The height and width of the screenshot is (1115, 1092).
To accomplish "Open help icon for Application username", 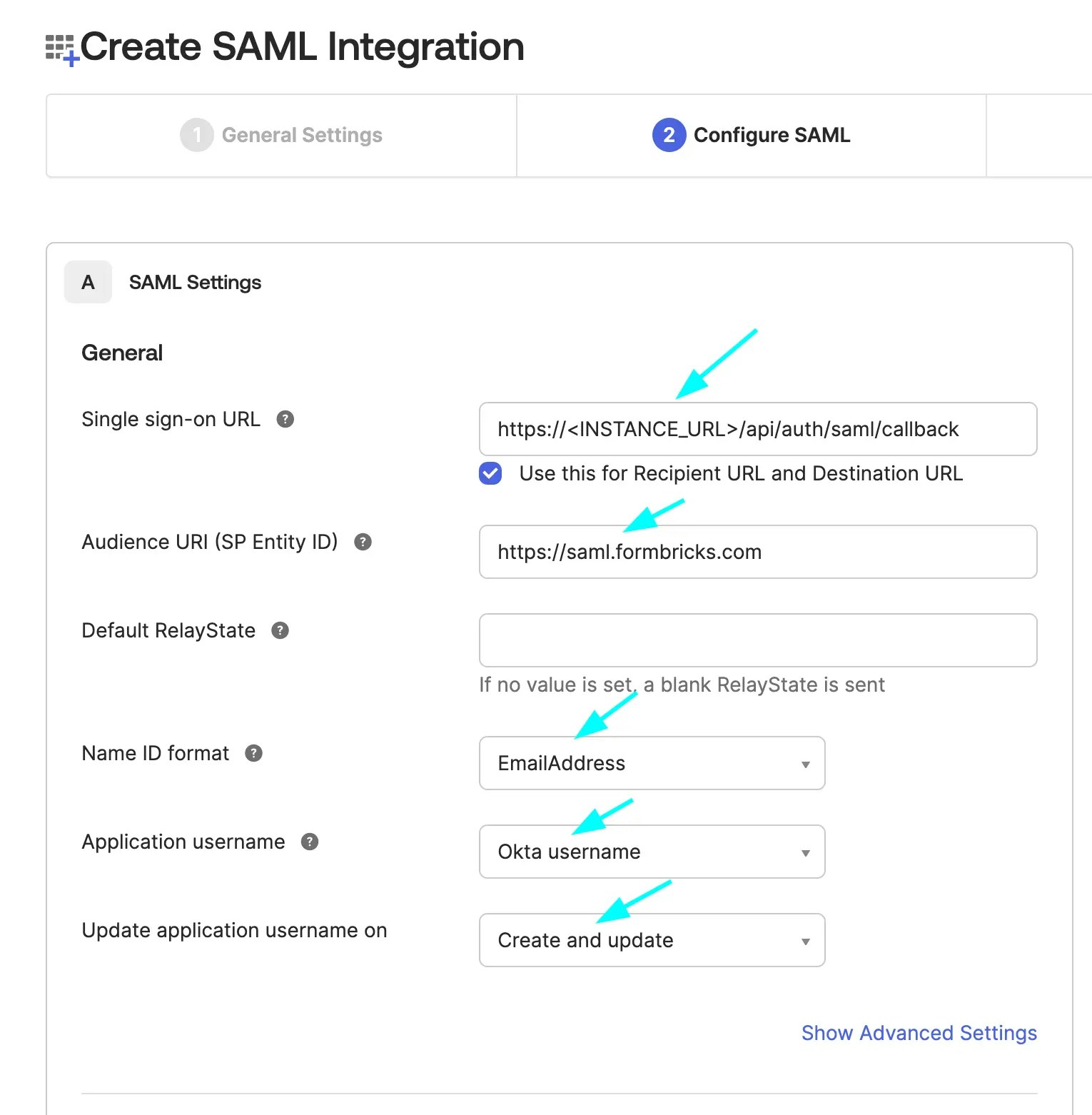I will [310, 842].
